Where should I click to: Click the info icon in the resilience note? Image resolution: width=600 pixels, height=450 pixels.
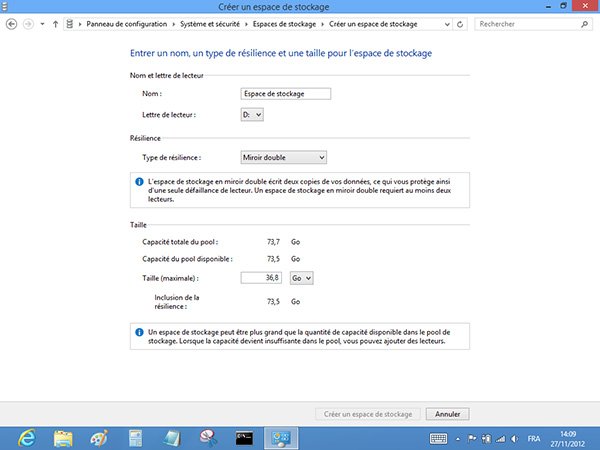pos(139,182)
